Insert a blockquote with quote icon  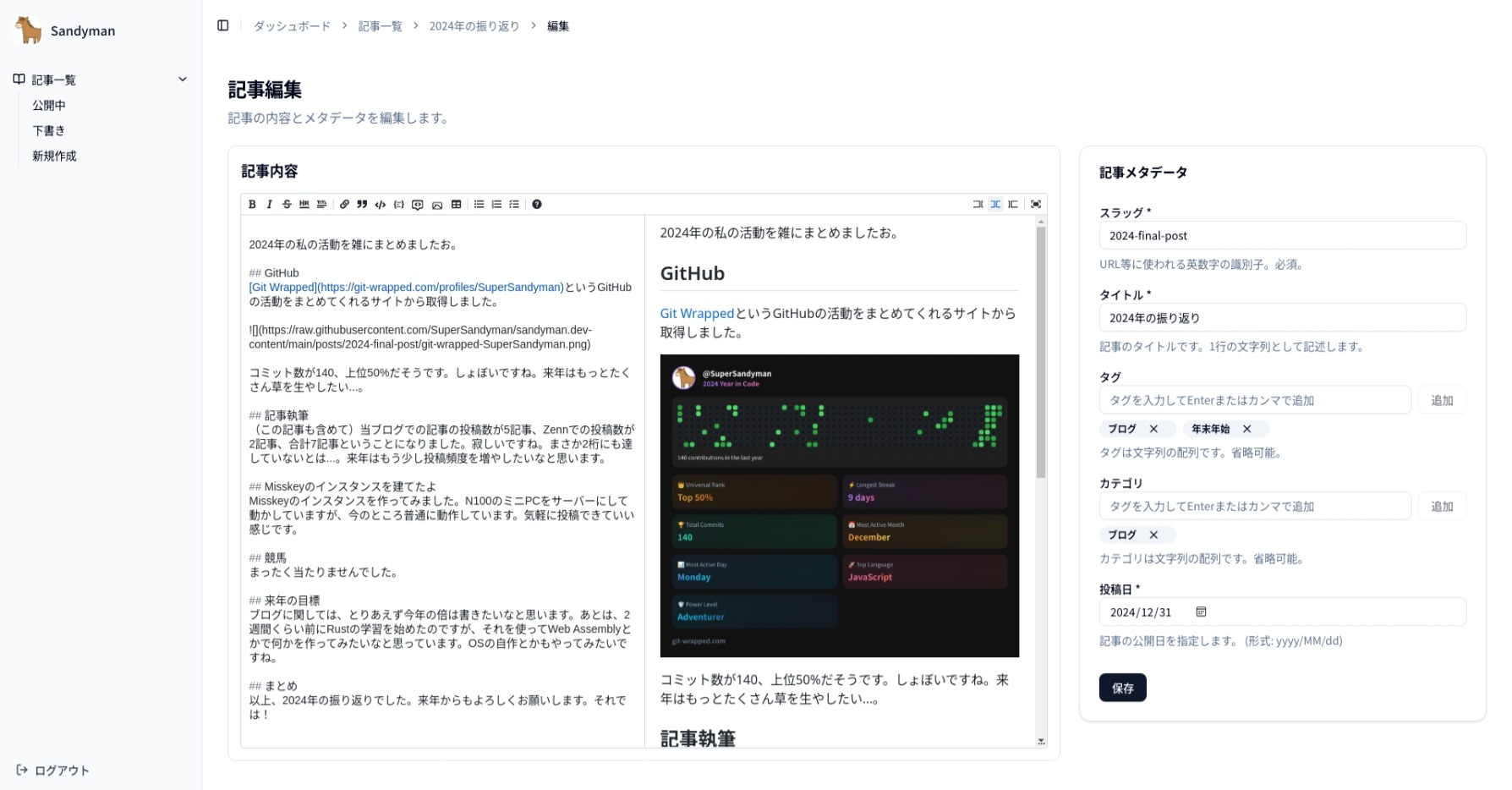pyautogui.click(x=362, y=204)
